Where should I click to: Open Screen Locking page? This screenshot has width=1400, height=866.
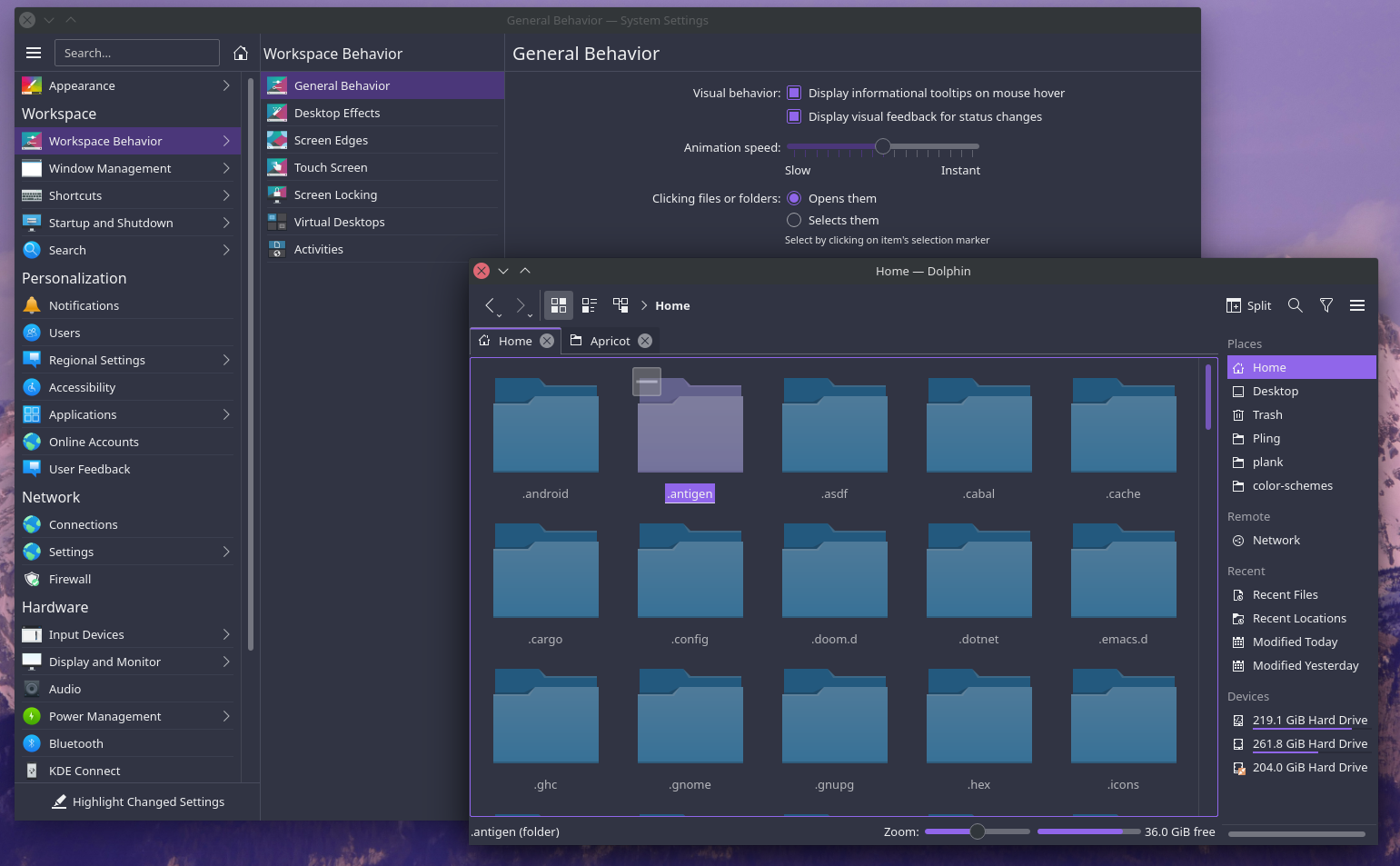(382, 194)
